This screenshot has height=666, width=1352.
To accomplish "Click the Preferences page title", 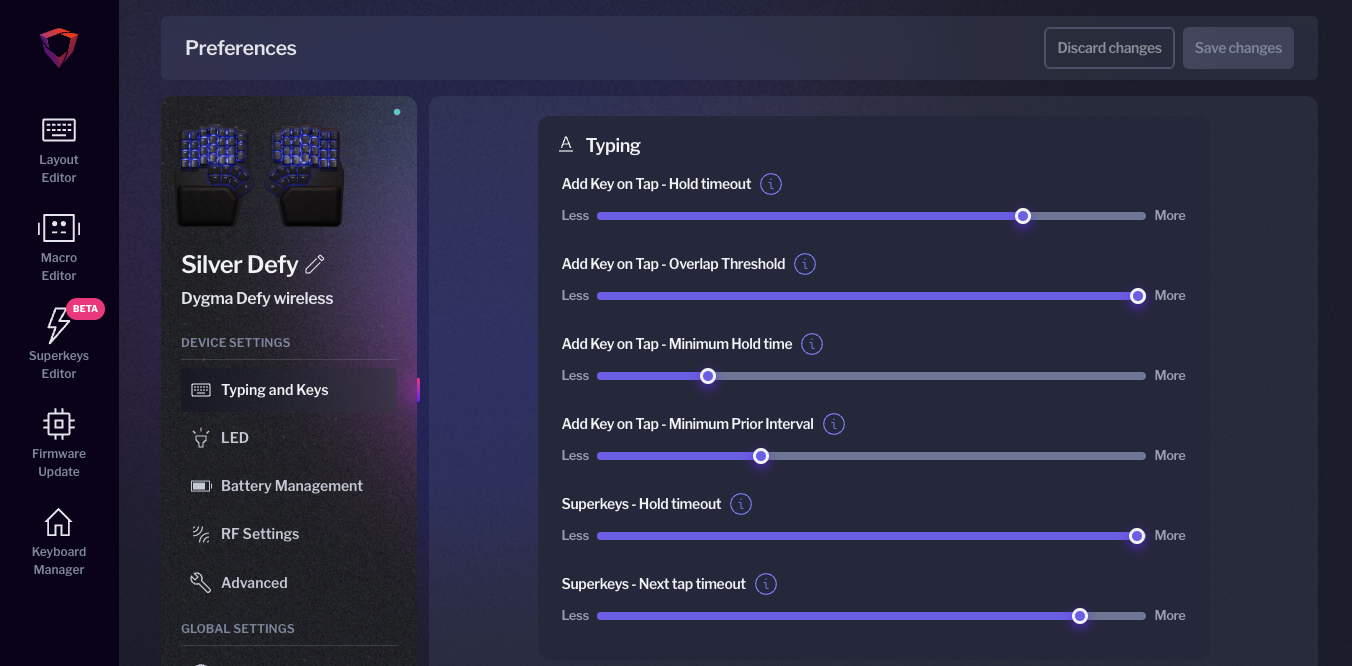I will [x=241, y=48].
